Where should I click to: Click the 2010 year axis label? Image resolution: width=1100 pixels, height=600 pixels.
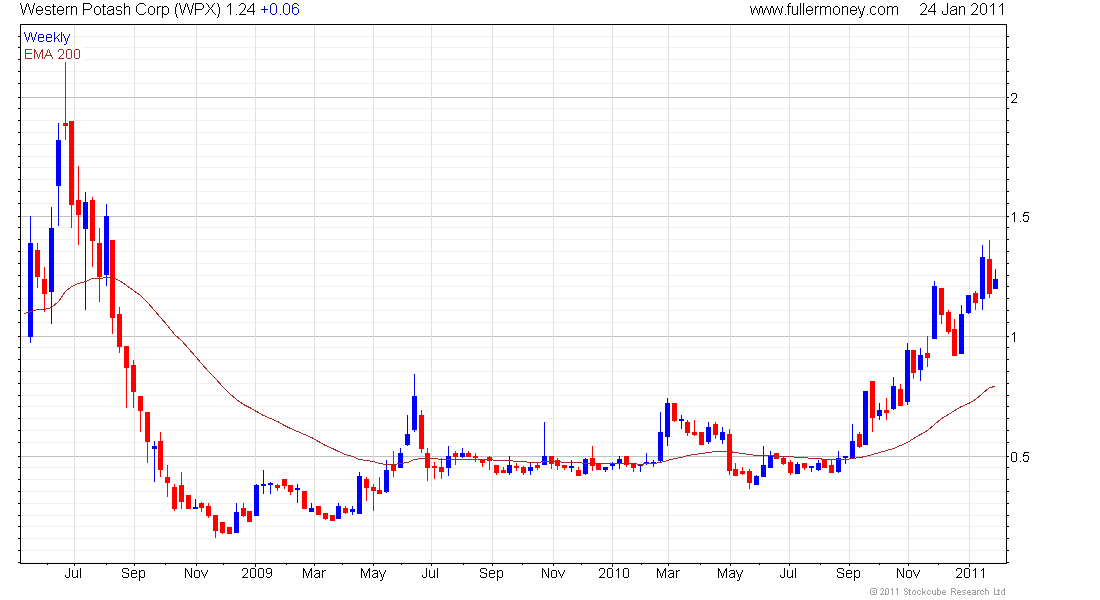pos(614,573)
